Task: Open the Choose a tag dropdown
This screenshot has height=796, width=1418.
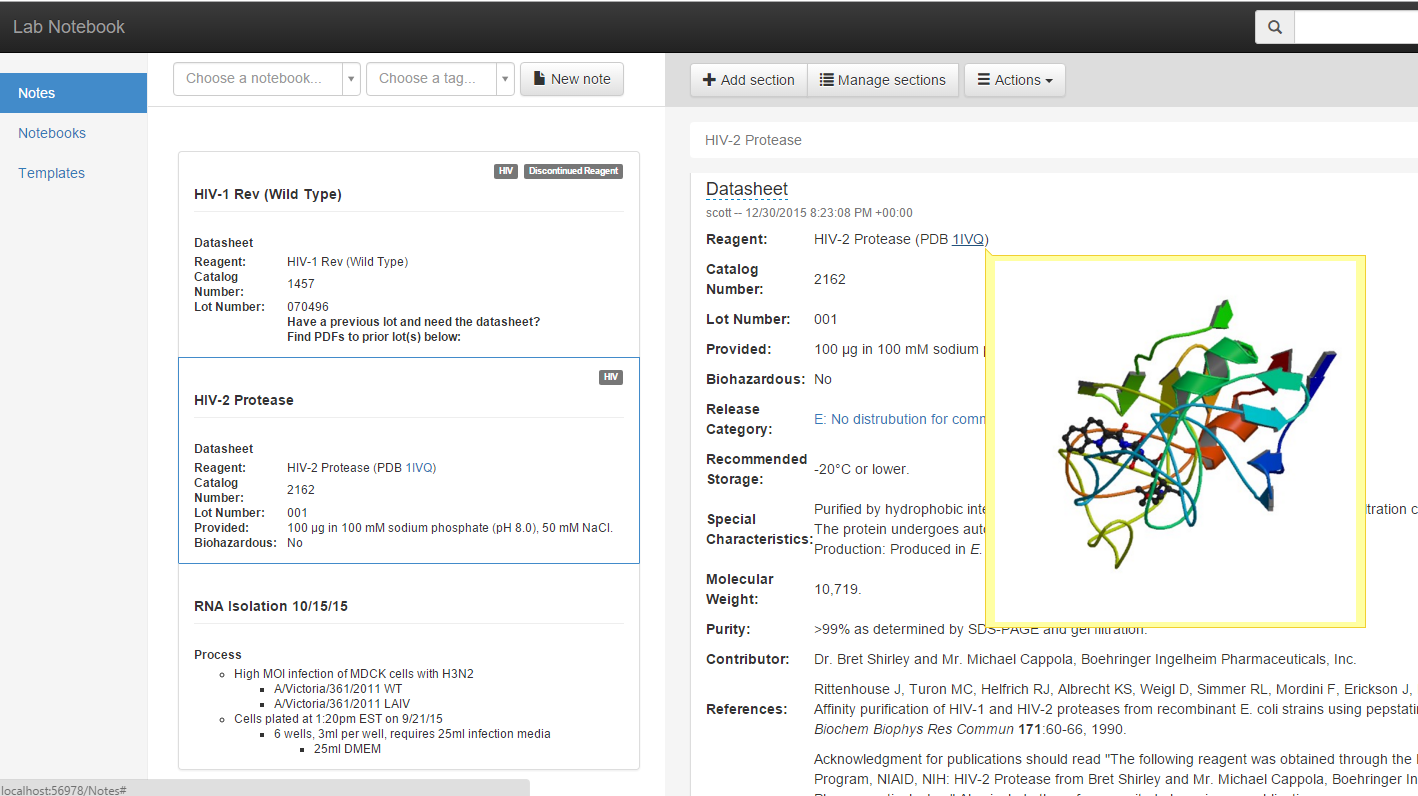Action: pyautogui.click(x=505, y=78)
